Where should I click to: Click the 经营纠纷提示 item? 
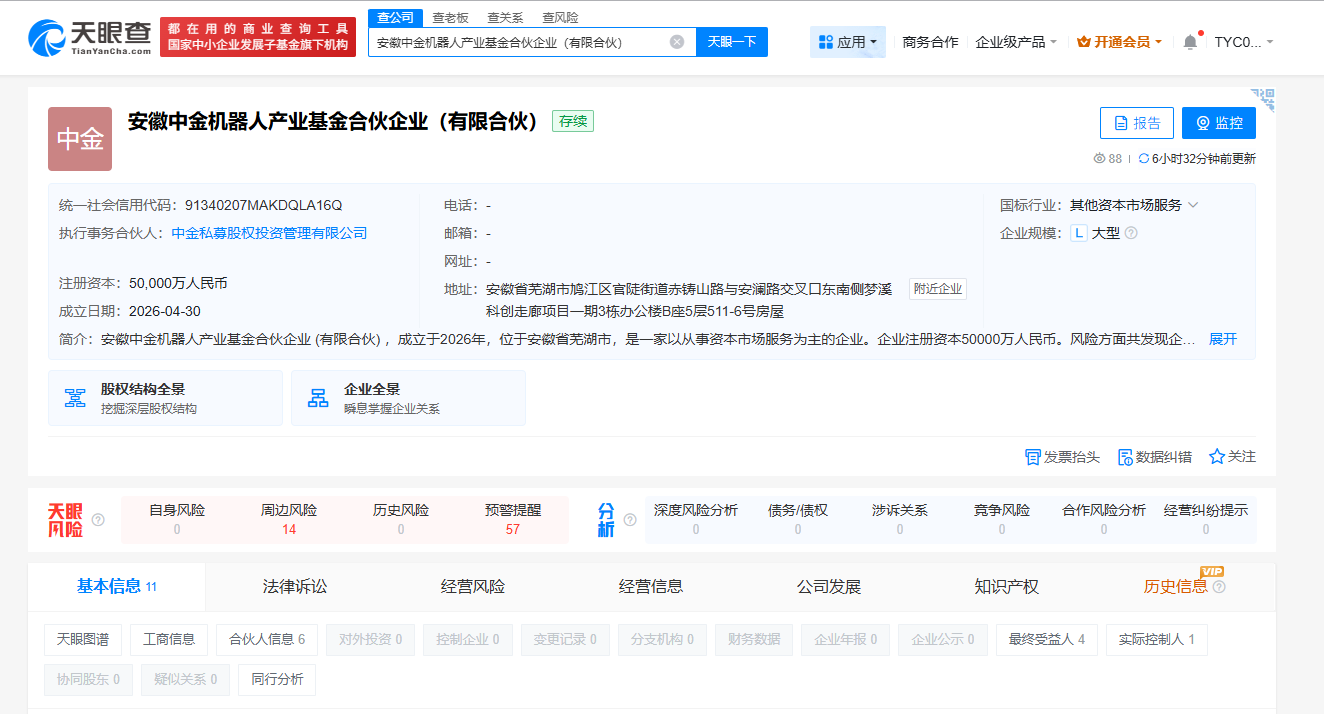point(1206,519)
